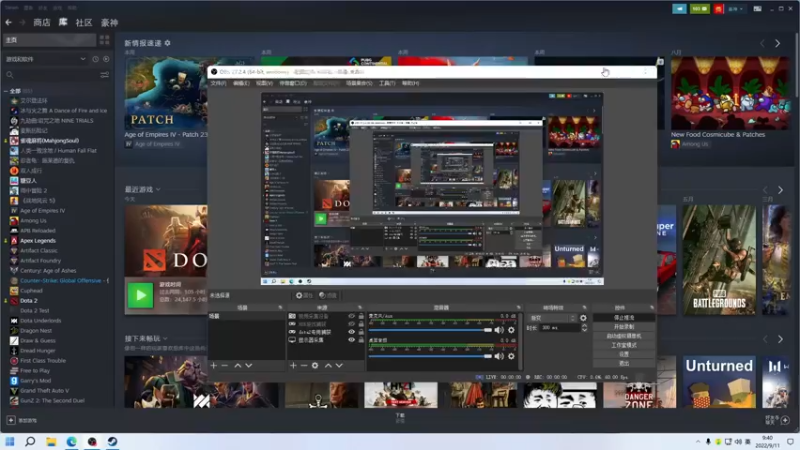Open the Steam library filter options icon
Image resolution: width=800 pixels, height=450 pixels.
click(105, 75)
